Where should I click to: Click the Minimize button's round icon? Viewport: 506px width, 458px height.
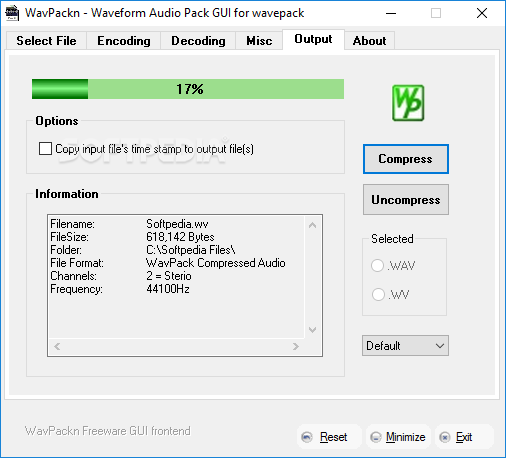click(376, 437)
